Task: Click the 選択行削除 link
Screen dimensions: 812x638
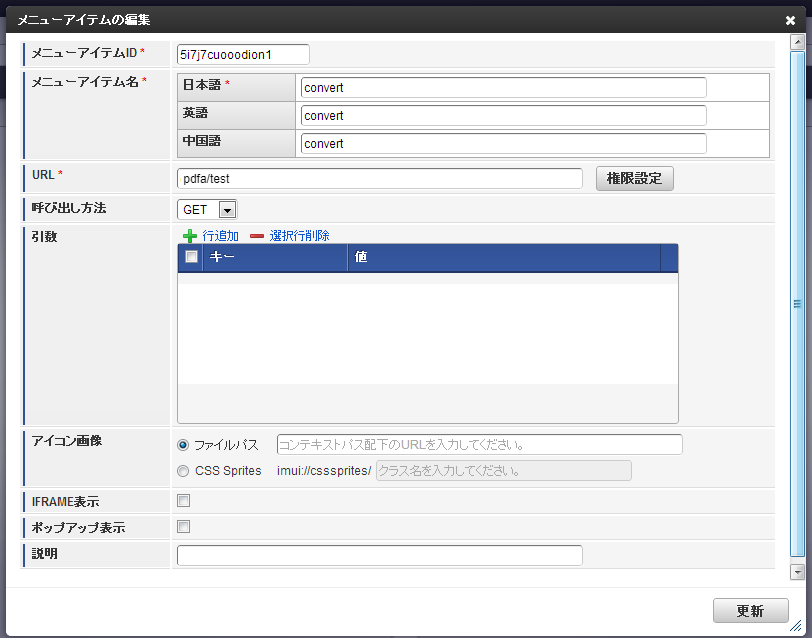Action: pos(299,236)
